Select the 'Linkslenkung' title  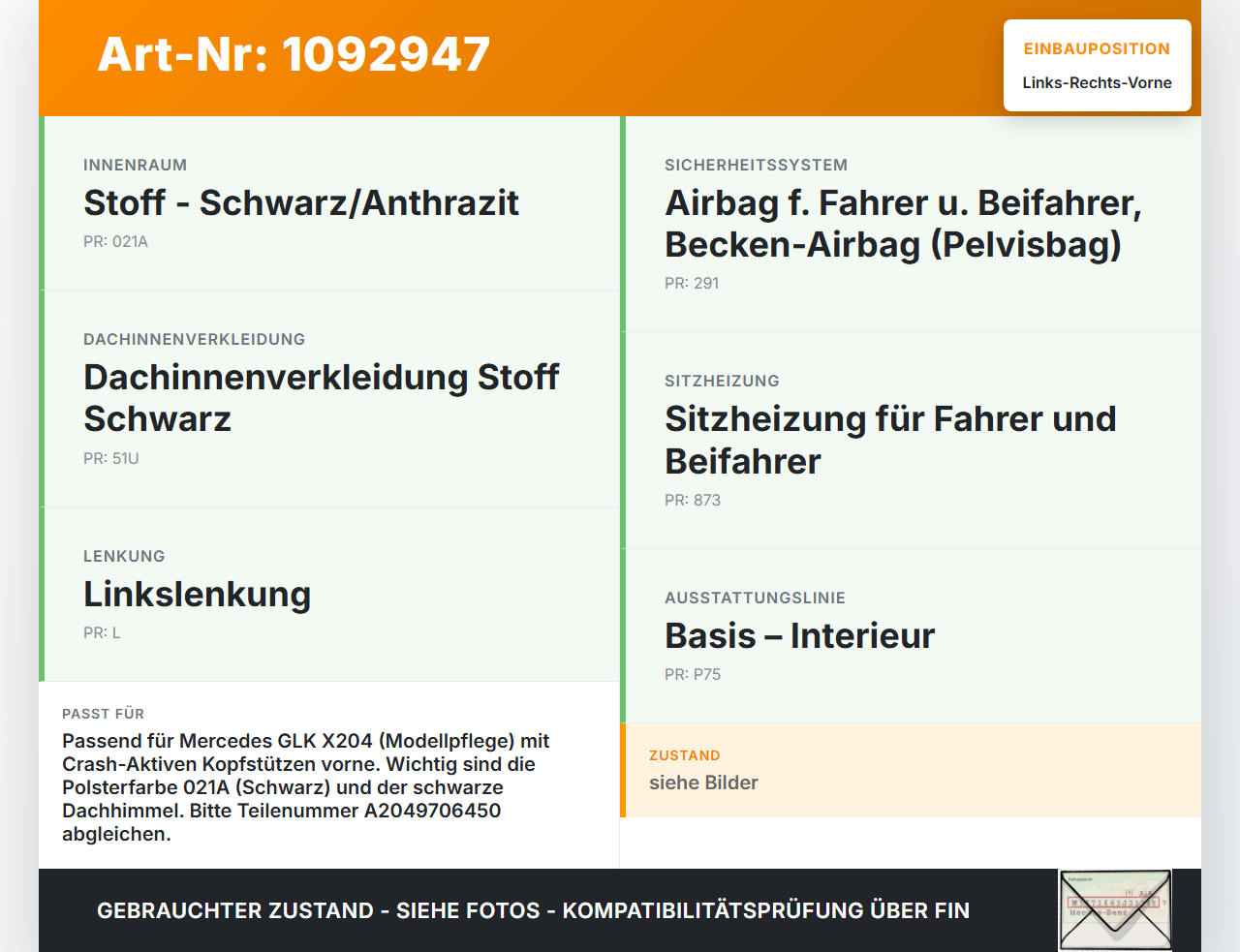click(x=198, y=594)
